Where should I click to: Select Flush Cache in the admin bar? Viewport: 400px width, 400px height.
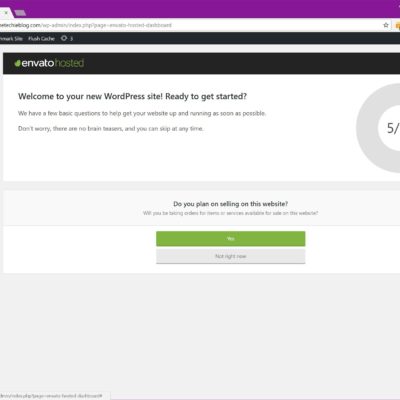[41, 39]
